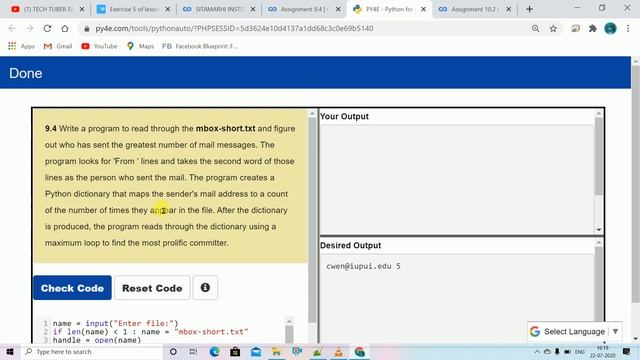Viewport: 640px width, 360px height.
Task: Show hidden system tray icons
Action: (x=537, y=352)
